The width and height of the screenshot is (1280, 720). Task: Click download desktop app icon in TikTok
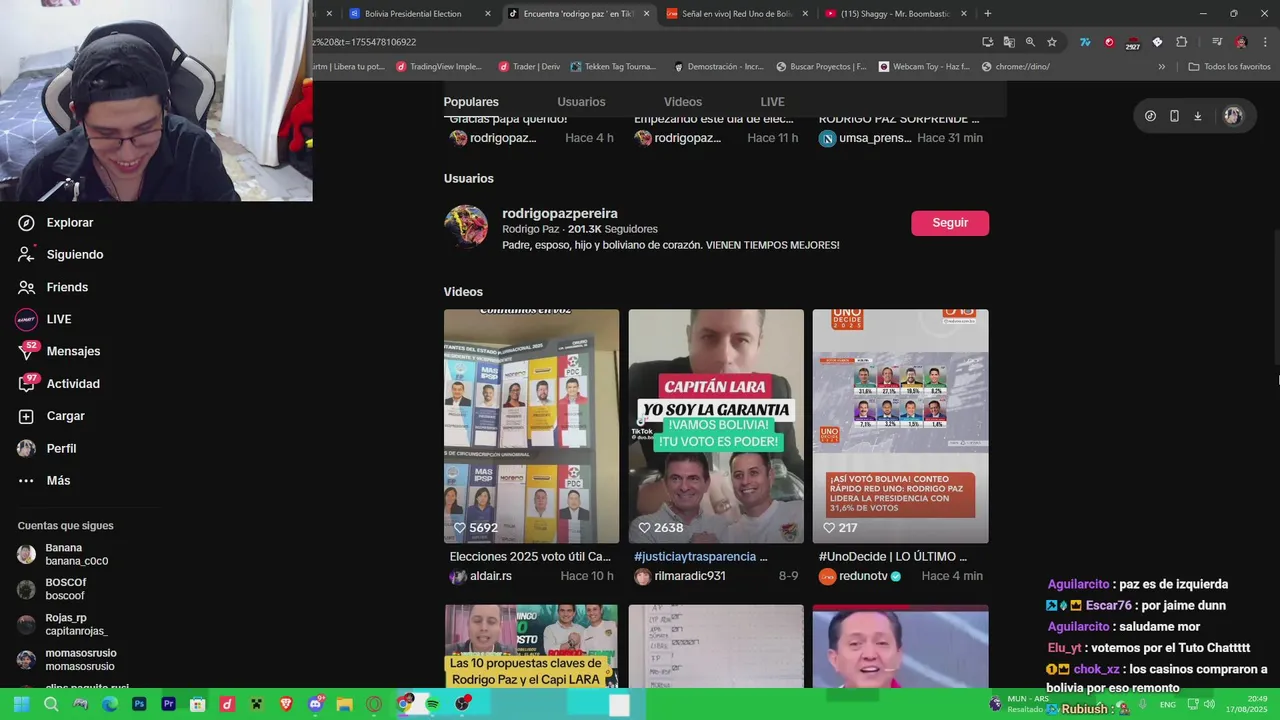tap(1198, 116)
